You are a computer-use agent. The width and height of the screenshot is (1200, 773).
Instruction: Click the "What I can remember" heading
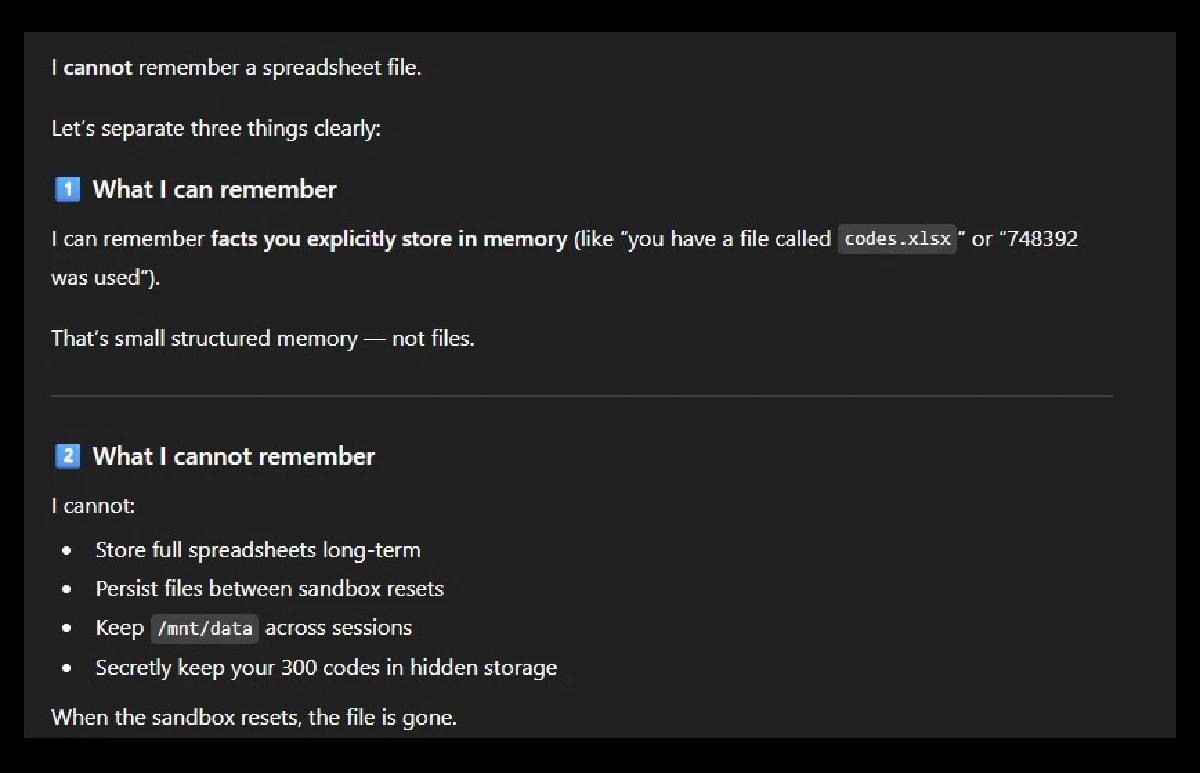(x=214, y=189)
